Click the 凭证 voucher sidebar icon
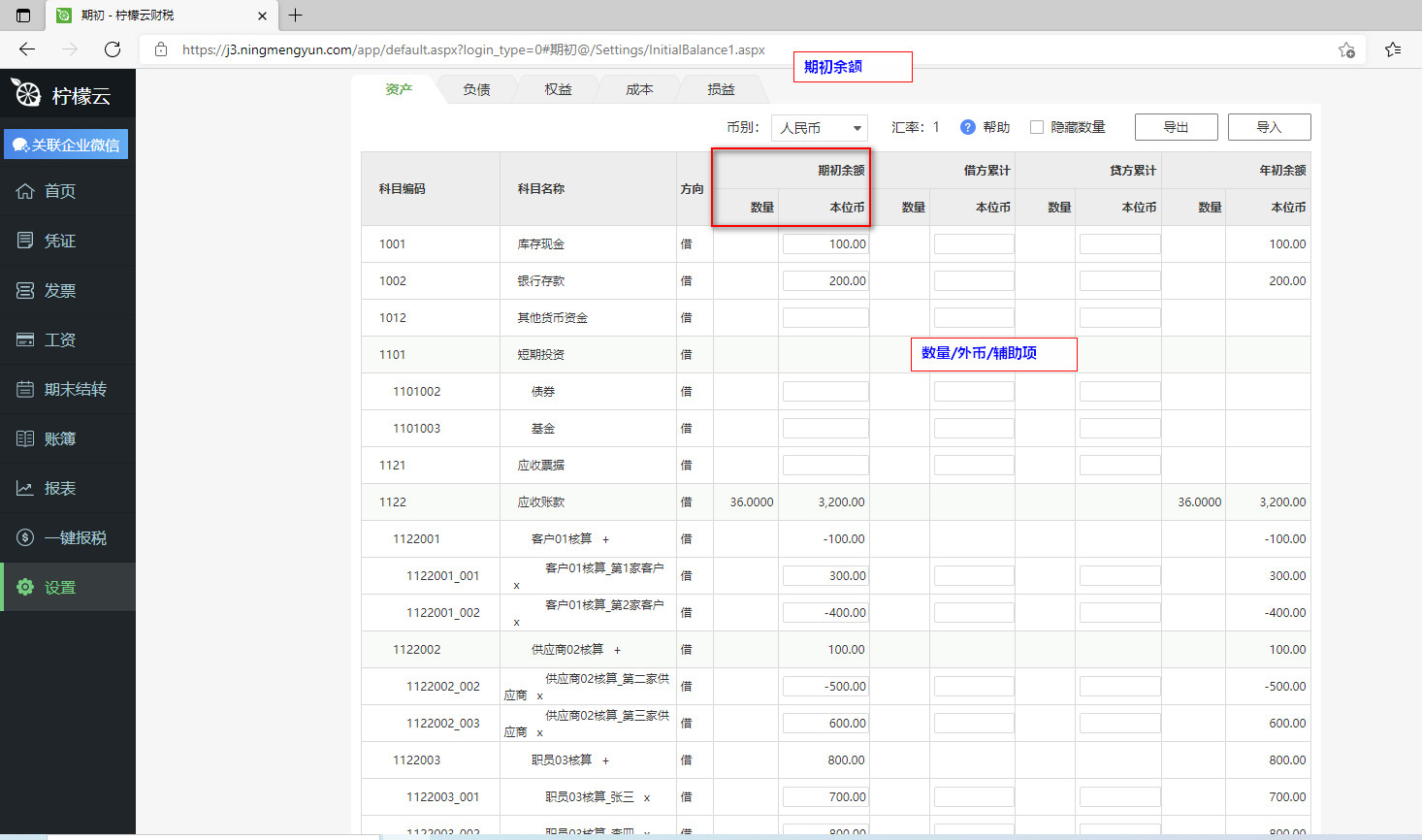1422x840 pixels. (25, 241)
